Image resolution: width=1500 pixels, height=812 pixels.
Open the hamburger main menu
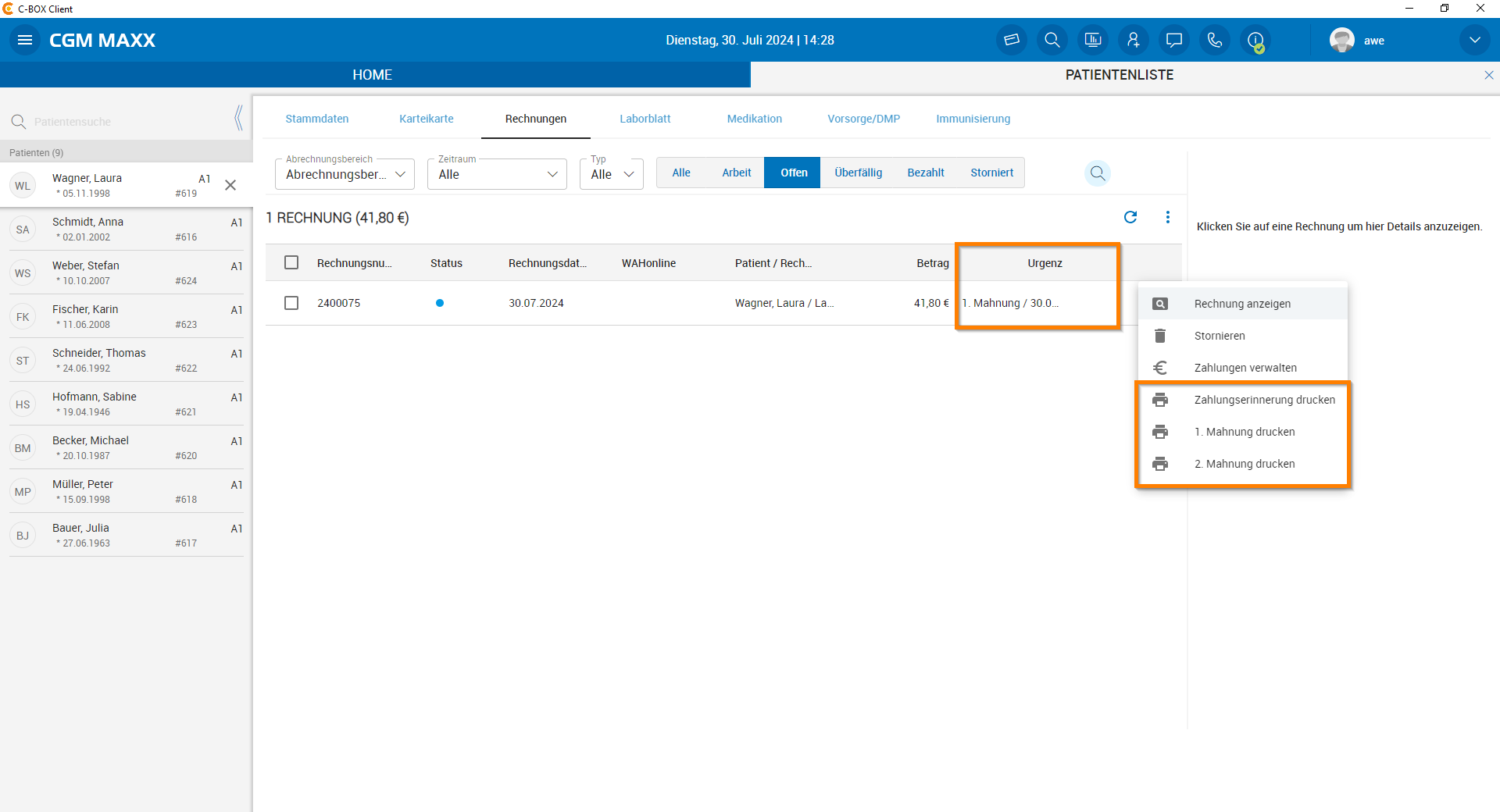(25, 40)
